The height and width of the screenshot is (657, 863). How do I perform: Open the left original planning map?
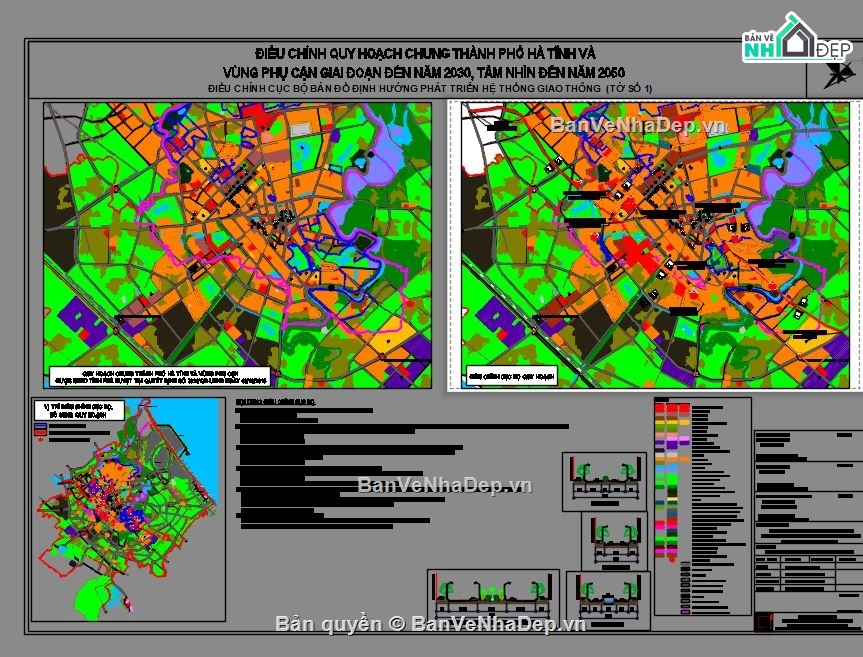tap(237, 245)
